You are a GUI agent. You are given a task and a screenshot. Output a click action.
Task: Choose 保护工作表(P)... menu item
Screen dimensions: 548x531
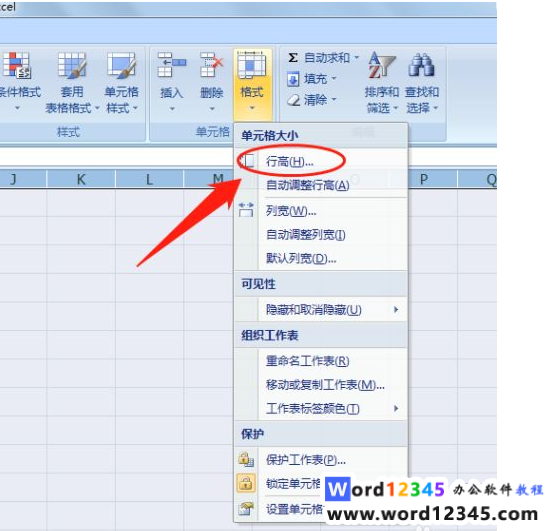(320, 460)
